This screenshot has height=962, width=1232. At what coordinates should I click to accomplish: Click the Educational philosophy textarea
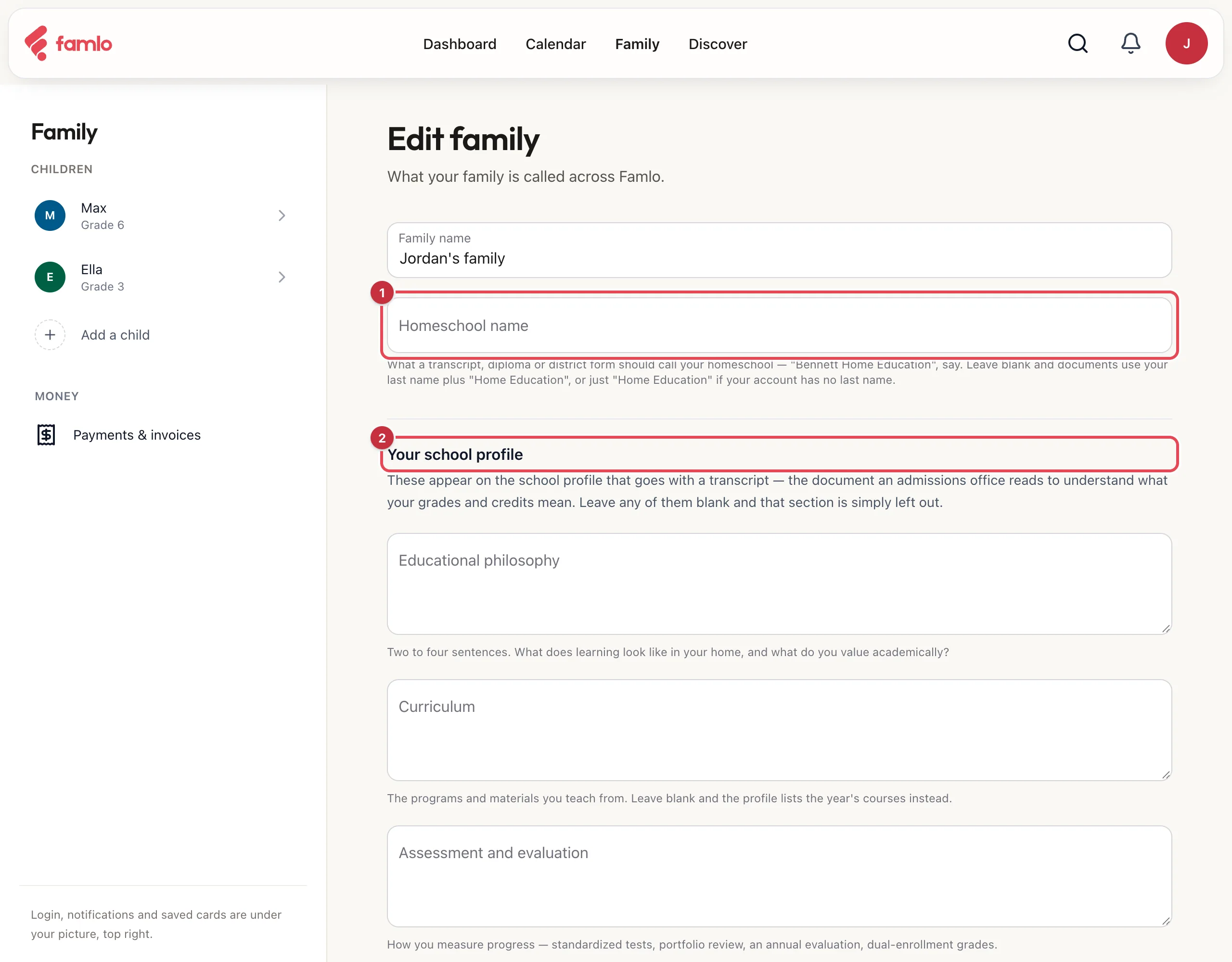tap(779, 583)
